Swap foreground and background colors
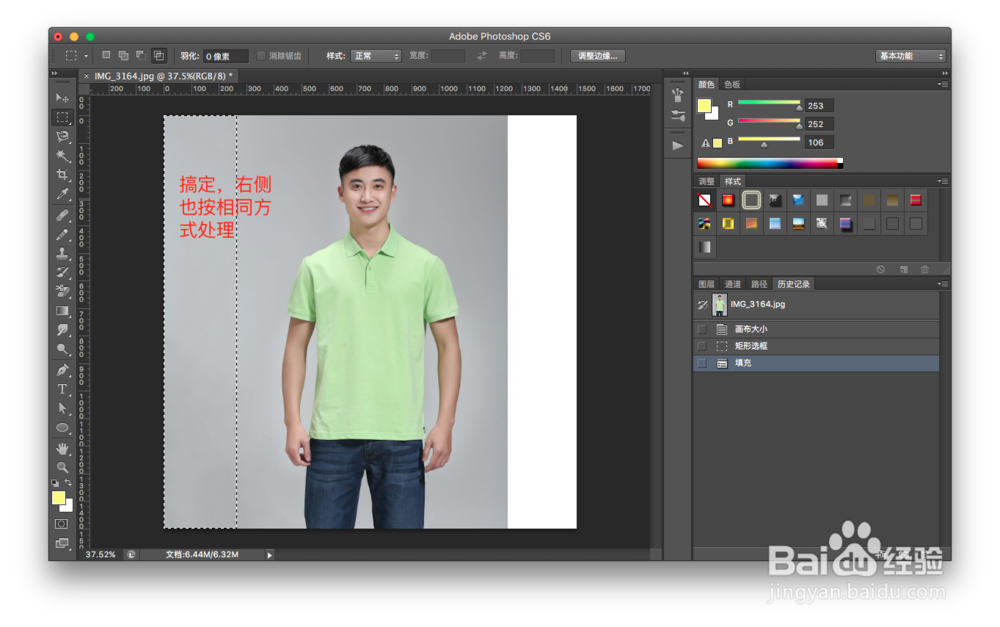Viewport: 1000px width, 627px height. pyautogui.click(x=68, y=483)
